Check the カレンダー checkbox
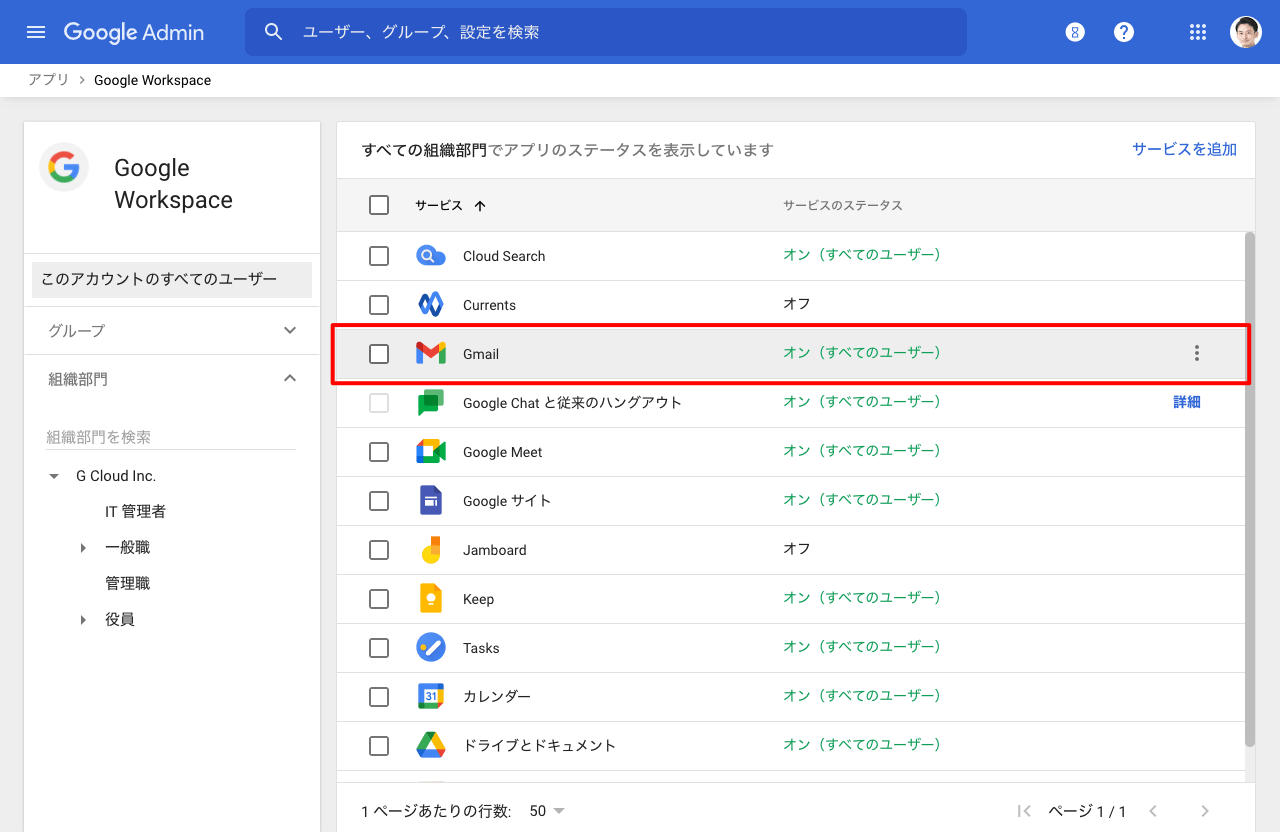Screen dimensions: 1280x832 379,697
